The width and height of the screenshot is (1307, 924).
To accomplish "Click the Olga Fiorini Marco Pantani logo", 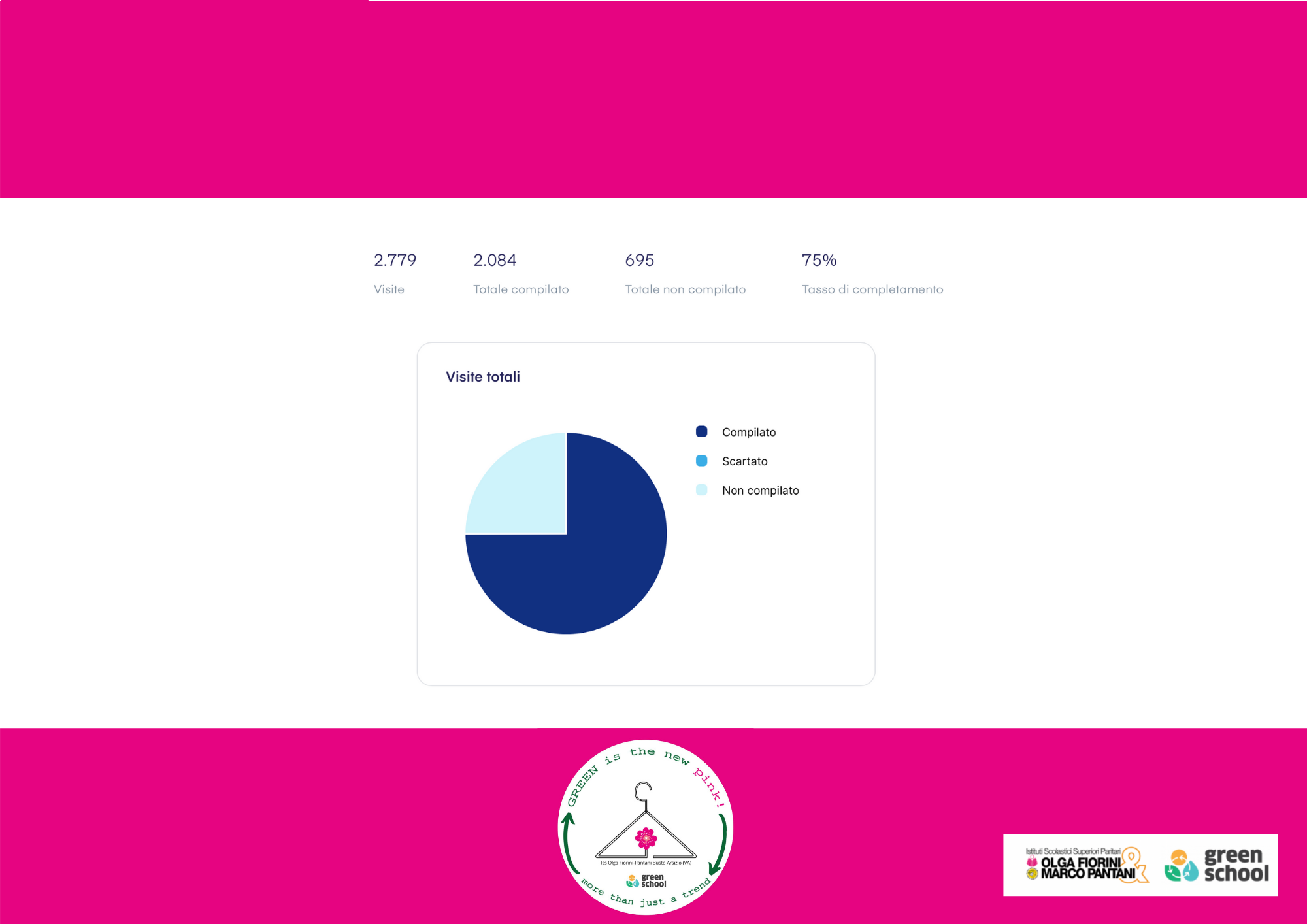I will point(1085,865).
